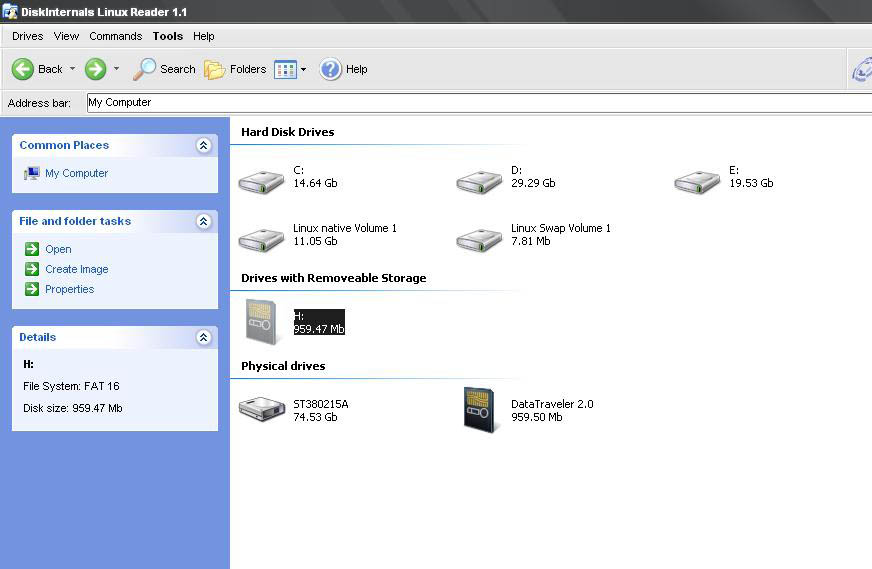The height and width of the screenshot is (569, 872).
Task: Open Search via magnifier icon
Action: point(145,69)
